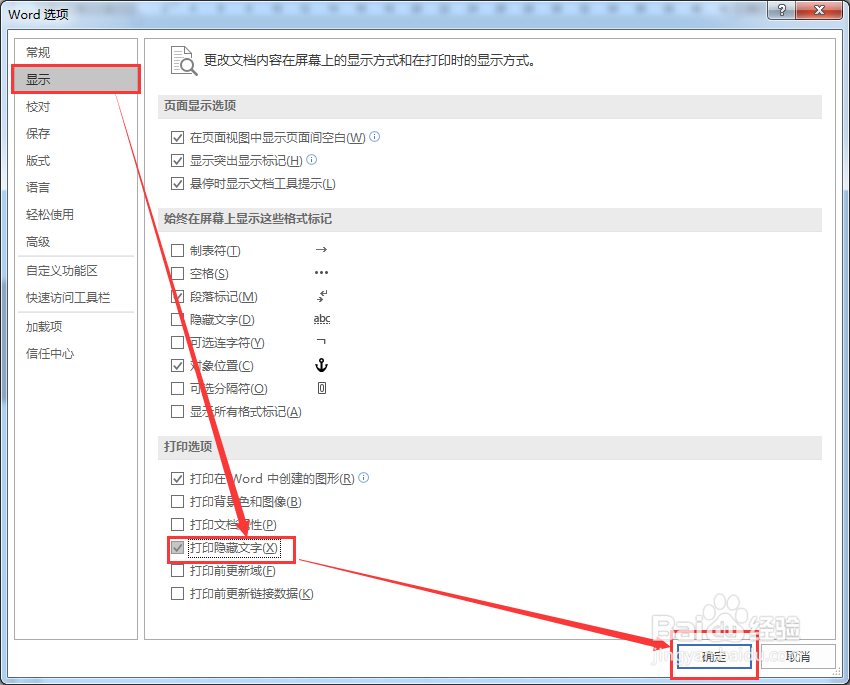Viewport: 850px width, 685px height.
Task: Uncheck the 段落标记 checkbox
Action: (x=177, y=296)
